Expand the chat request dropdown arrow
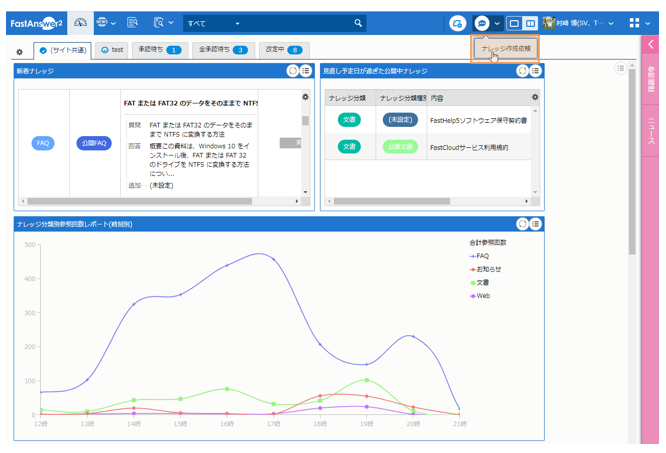 497,22
